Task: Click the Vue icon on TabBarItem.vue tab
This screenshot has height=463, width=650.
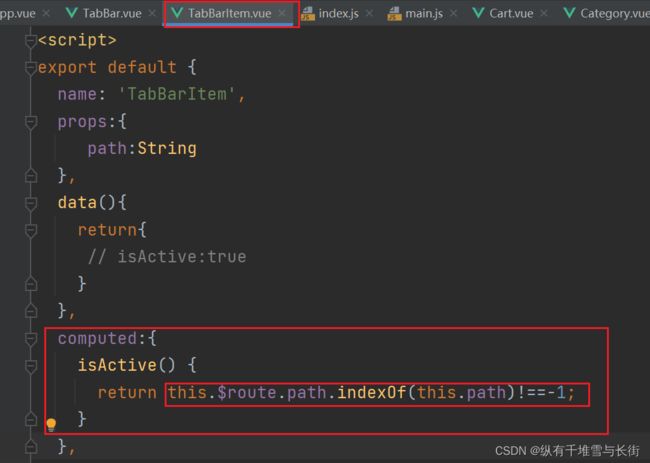Action: point(177,13)
